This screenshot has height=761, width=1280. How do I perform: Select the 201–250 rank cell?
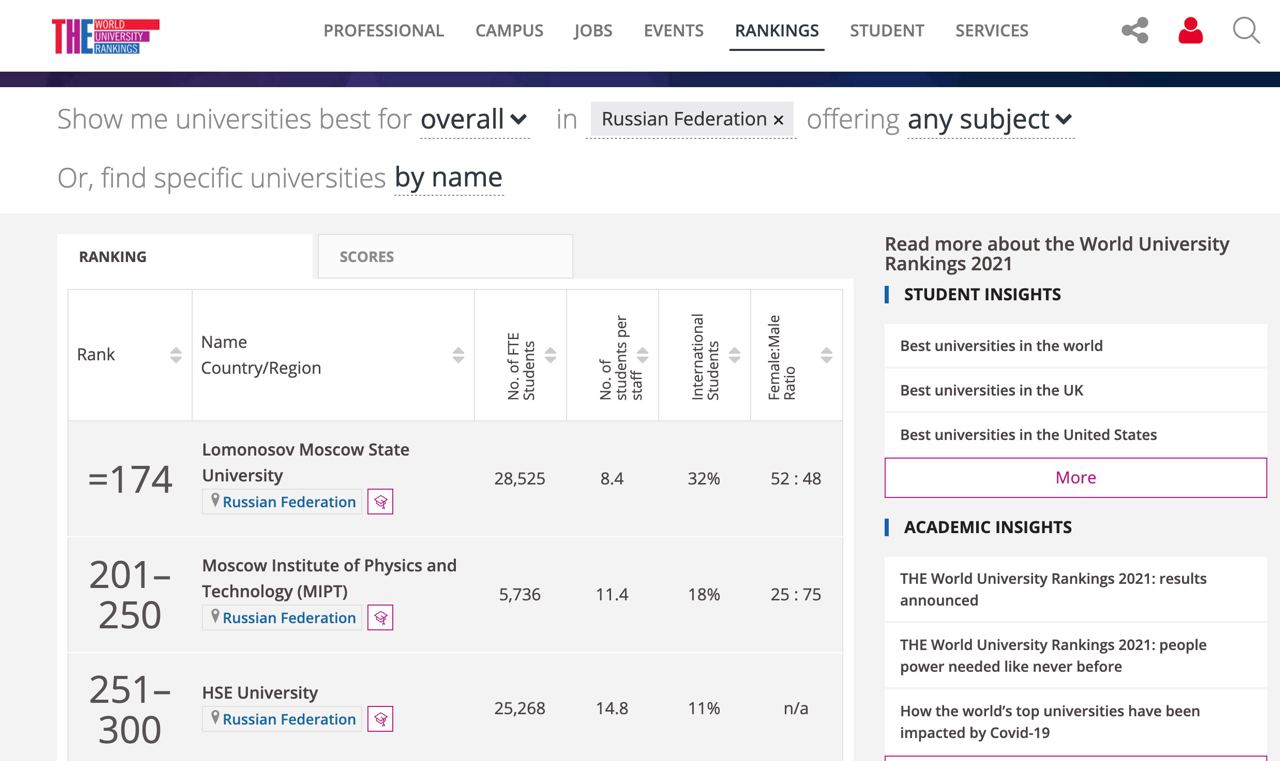click(x=130, y=595)
